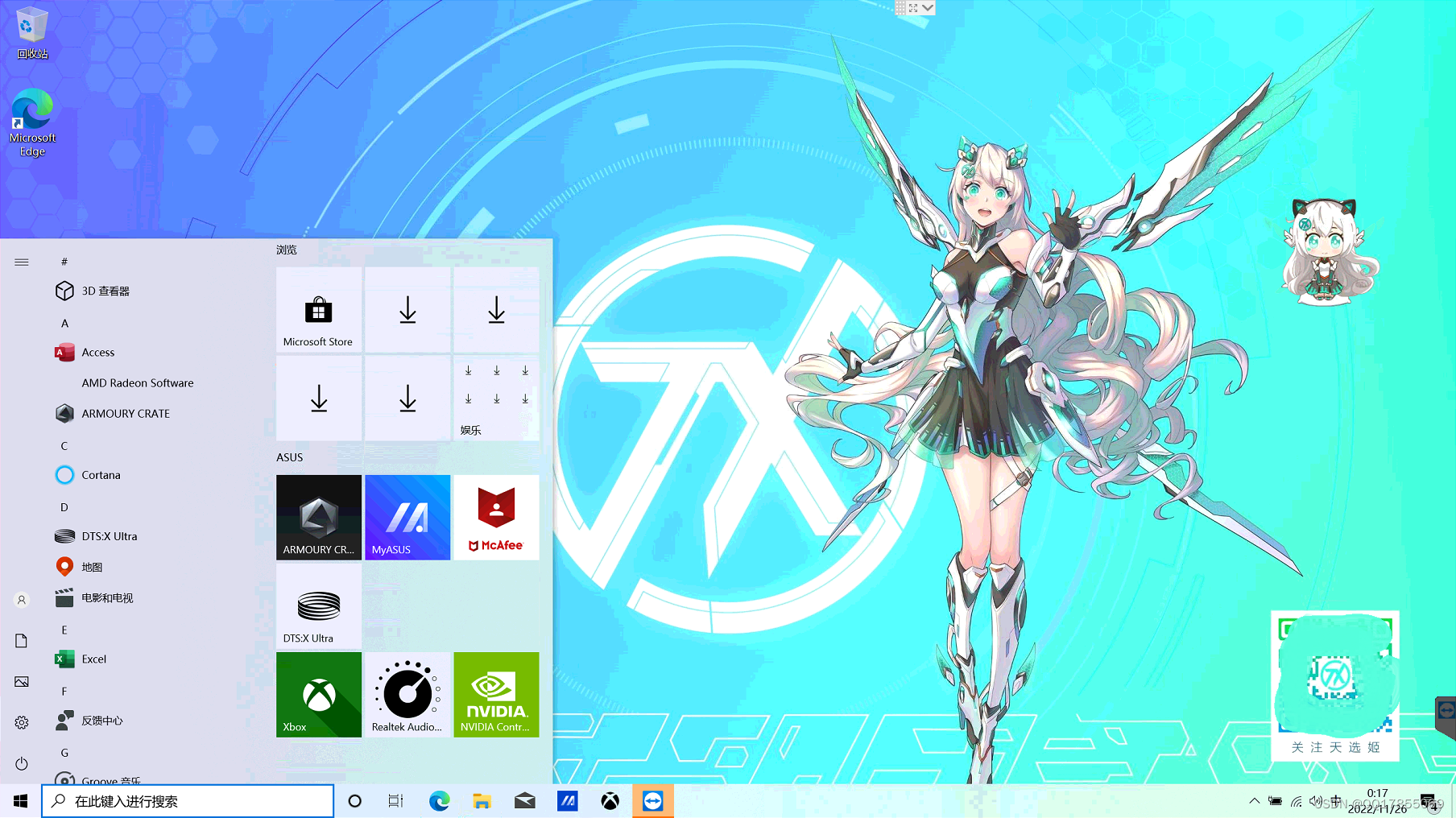Click the ASUS tile group heading
Image resolution: width=1456 pixels, height=818 pixels.
point(290,457)
